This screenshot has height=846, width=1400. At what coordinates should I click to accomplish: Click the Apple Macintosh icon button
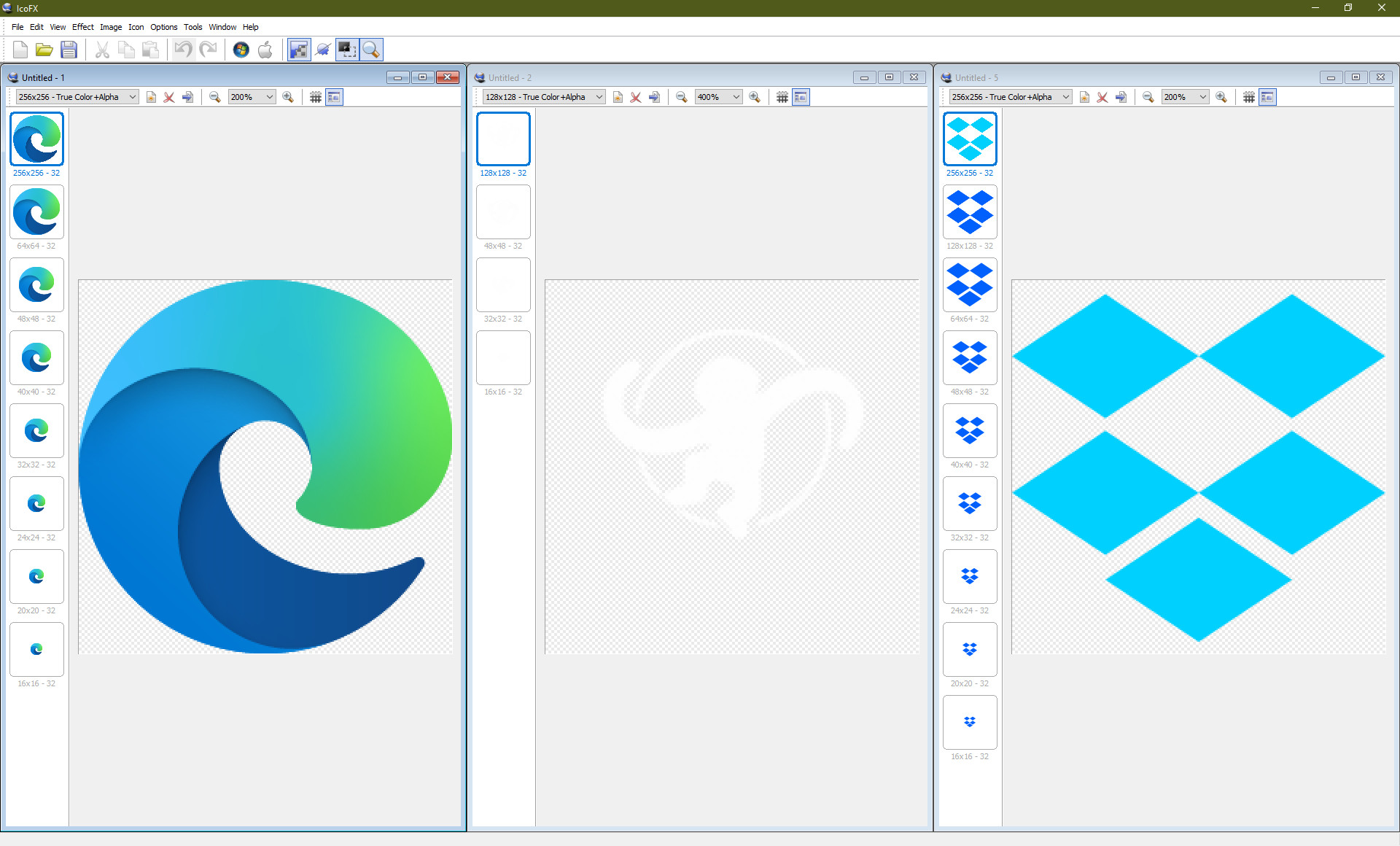click(x=265, y=50)
